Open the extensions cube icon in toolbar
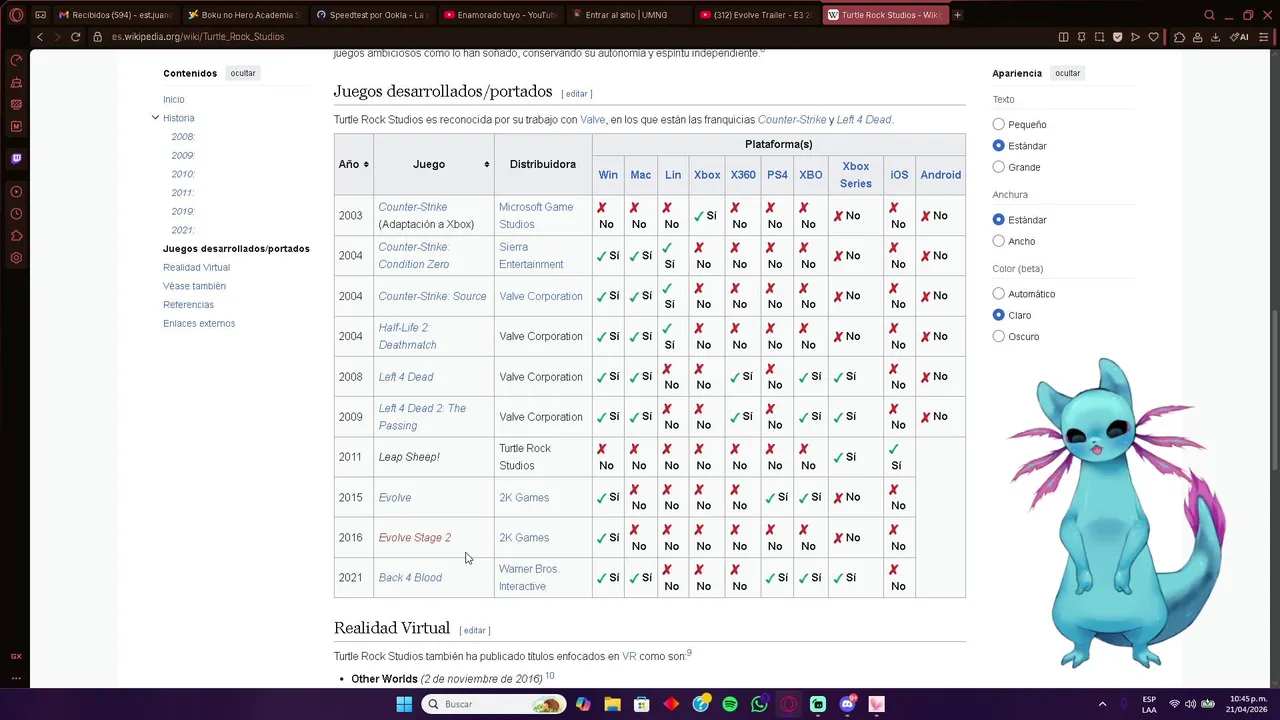The height and width of the screenshot is (720, 1280). 1179,37
